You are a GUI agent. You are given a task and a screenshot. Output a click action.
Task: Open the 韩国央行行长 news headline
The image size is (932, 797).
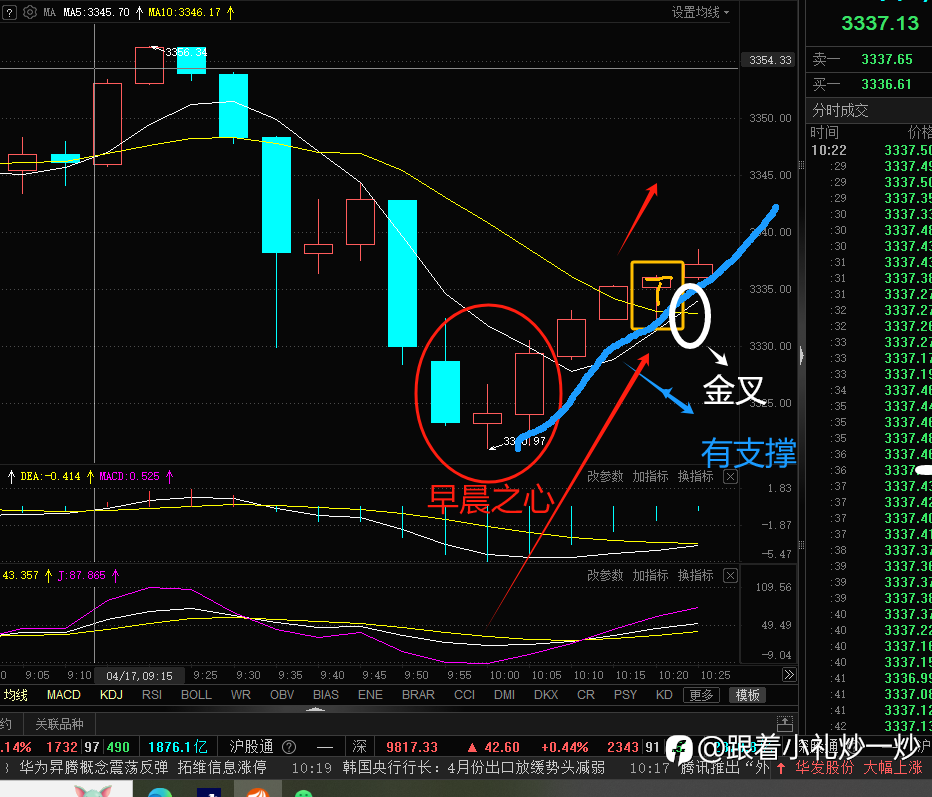point(473,767)
